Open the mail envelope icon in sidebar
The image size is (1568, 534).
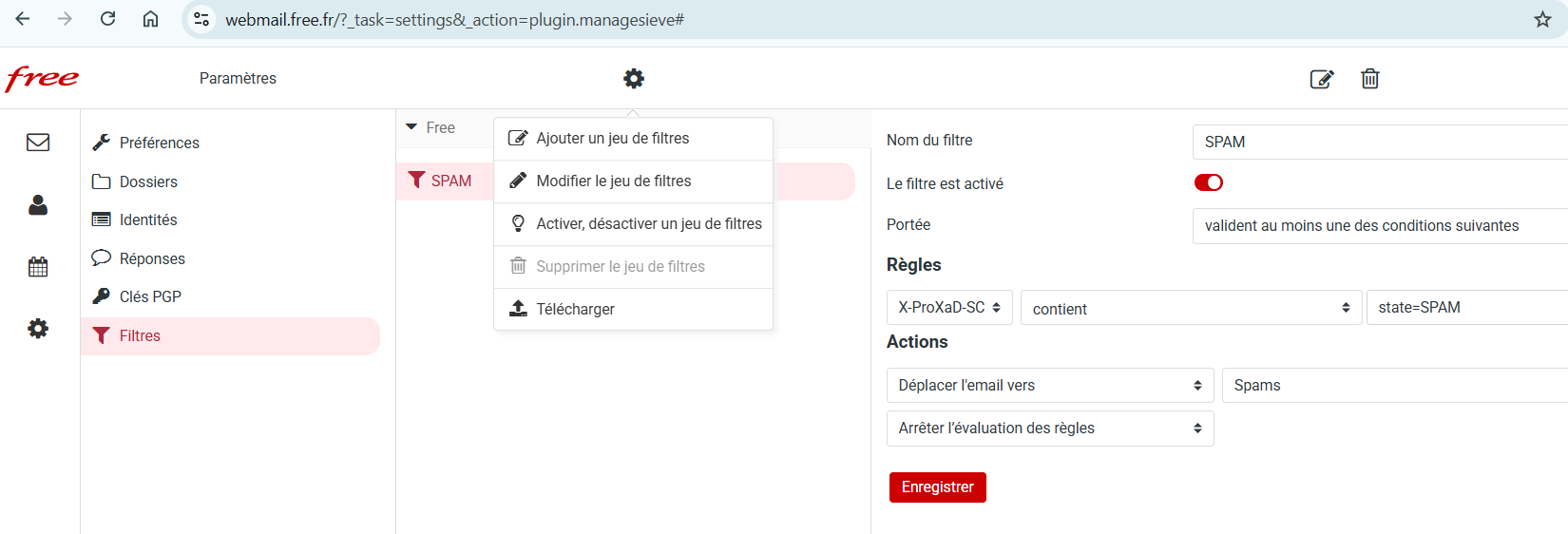click(38, 143)
